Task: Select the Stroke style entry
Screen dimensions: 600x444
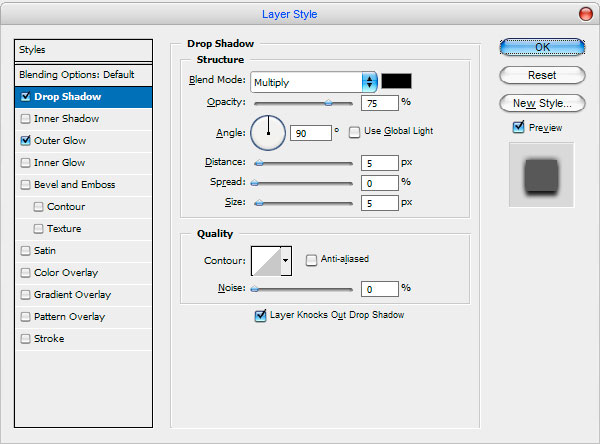Action: click(x=49, y=339)
